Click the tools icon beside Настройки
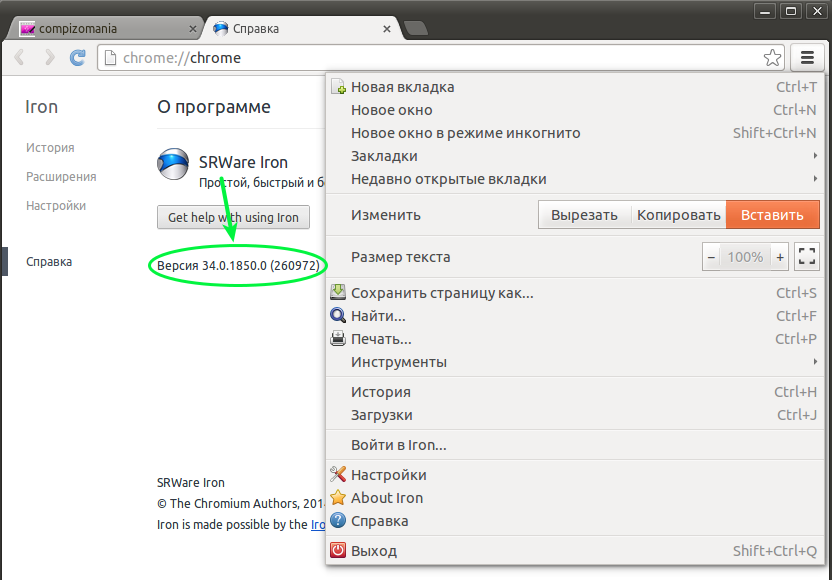This screenshot has height=580, width=832. (x=338, y=474)
